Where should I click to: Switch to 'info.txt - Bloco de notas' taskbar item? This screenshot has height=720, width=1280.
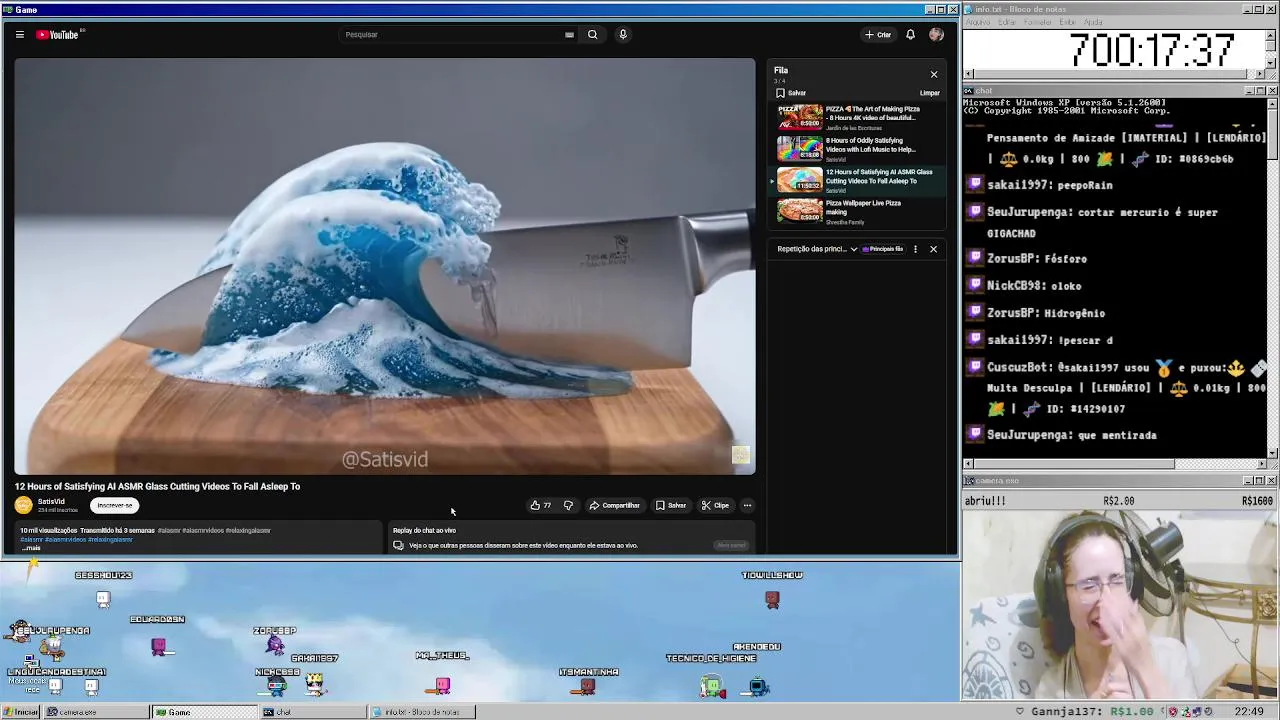(x=420, y=712)
